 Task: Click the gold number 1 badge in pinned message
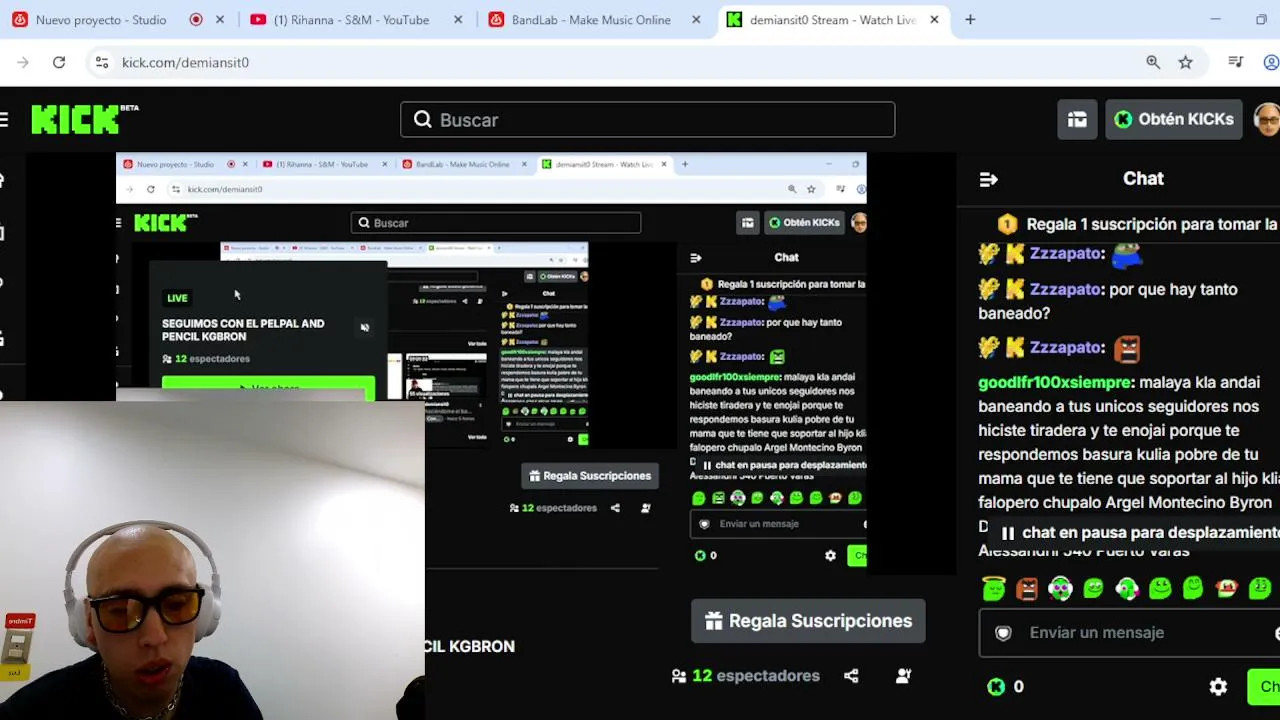click(1007, 225)
